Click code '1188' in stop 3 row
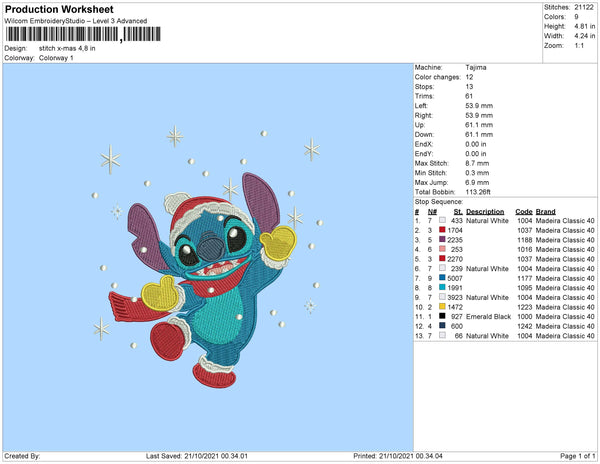This screenshot has height=464, width=600. 525,240
